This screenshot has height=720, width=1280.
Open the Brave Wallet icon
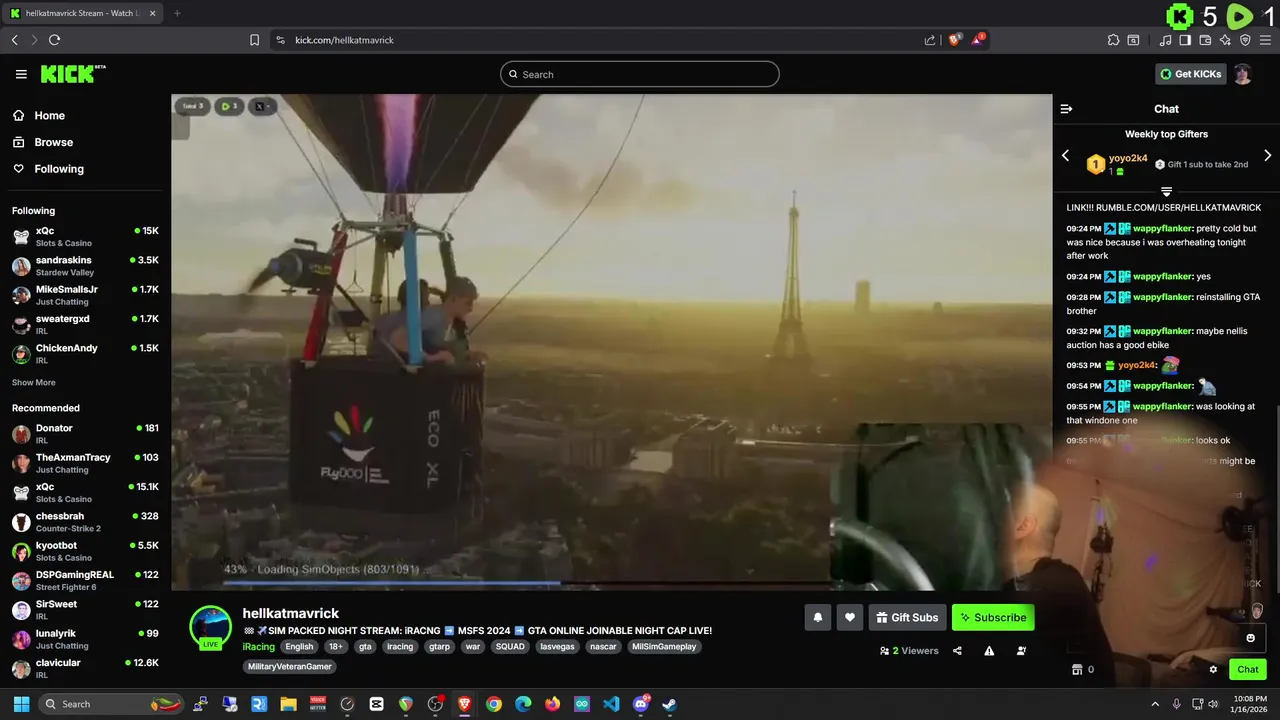pyautogui.click(x=1205, y=40)
